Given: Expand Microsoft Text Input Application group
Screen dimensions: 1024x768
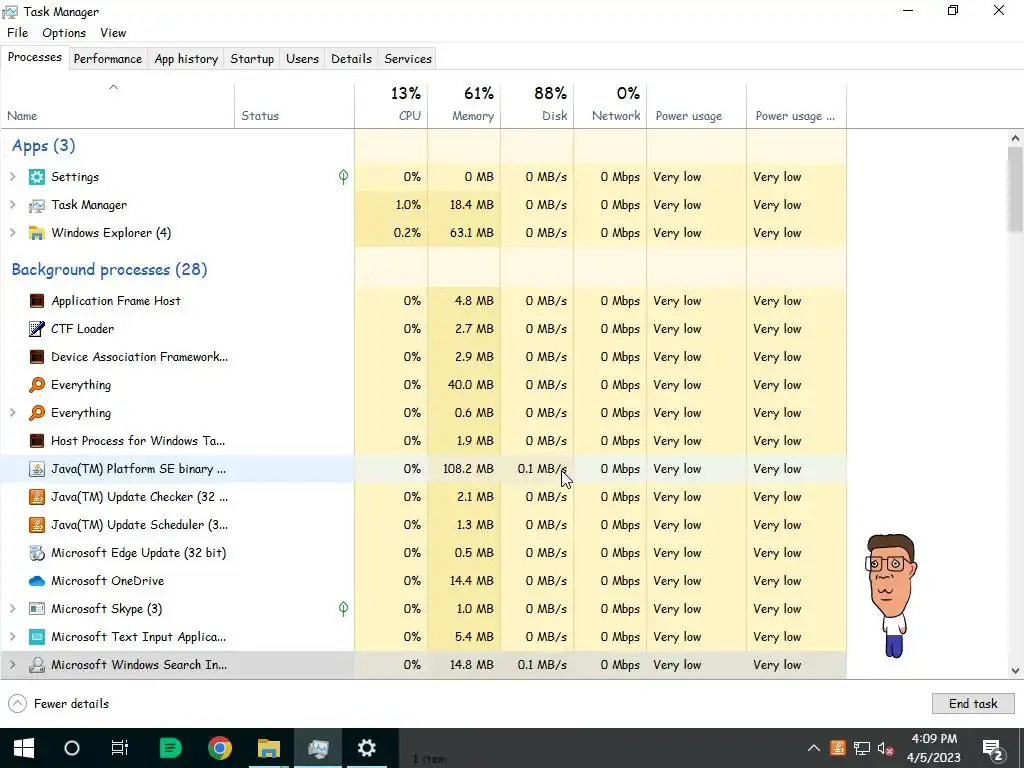Looking at the screenshot, I should (12, 637).
